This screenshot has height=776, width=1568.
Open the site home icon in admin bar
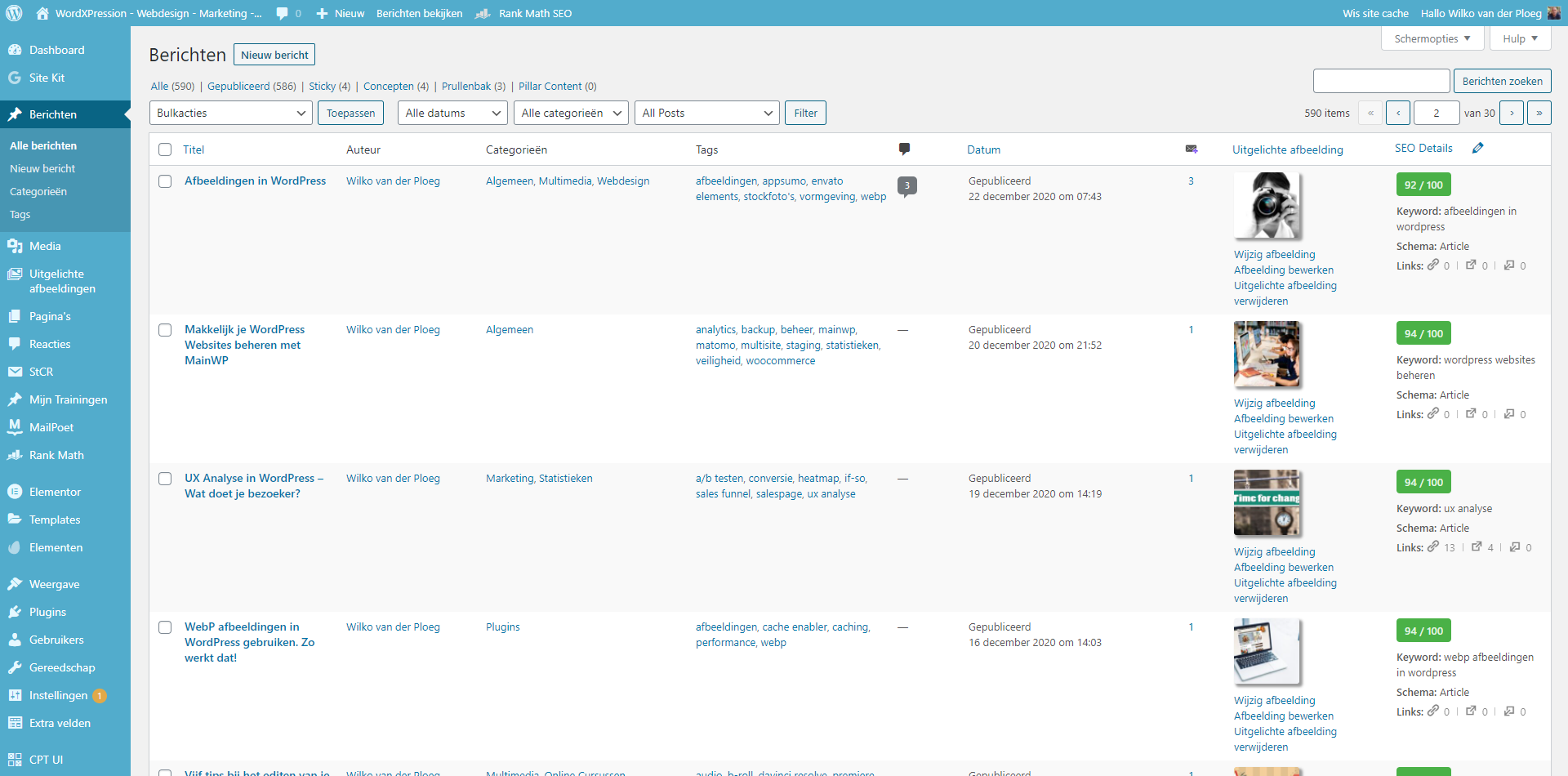42,13
